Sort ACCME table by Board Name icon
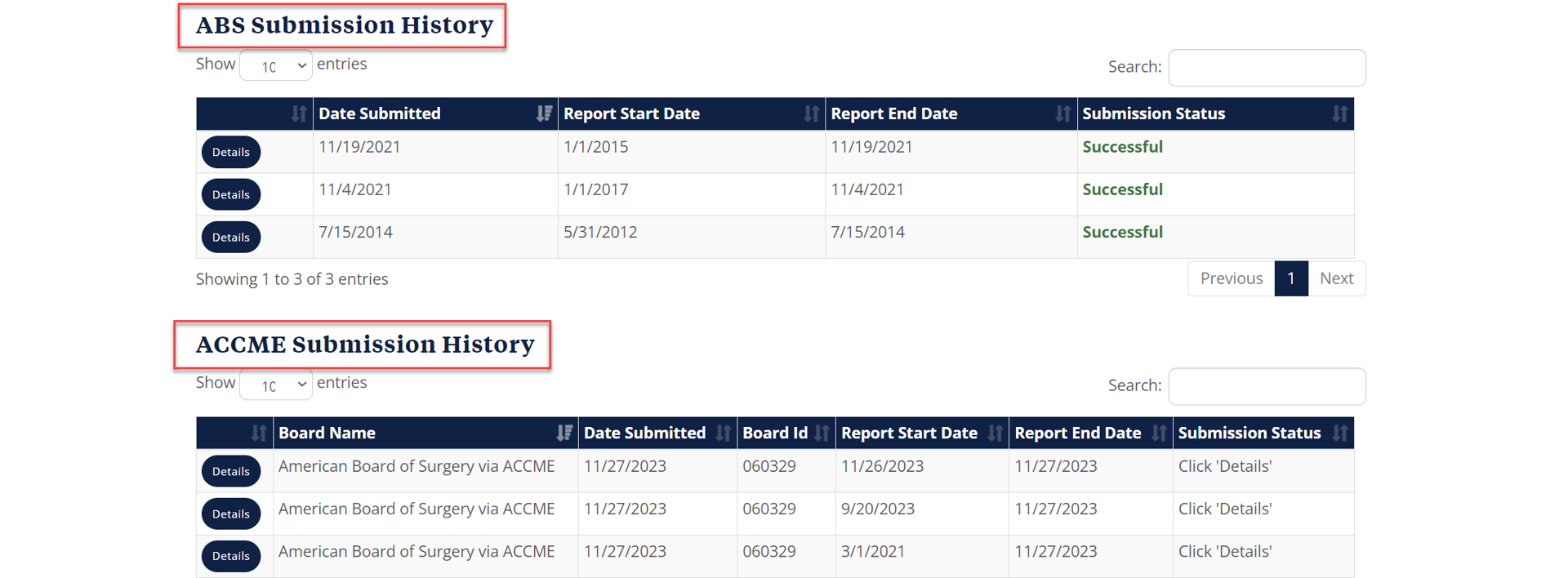 coord(563,433)
